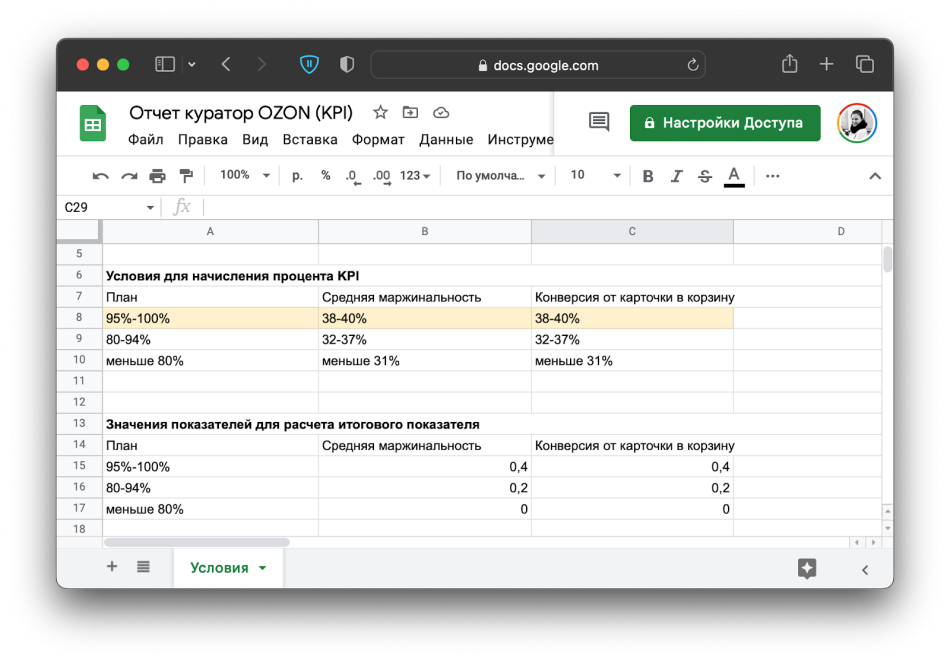Expand the font family dropdown По умолча...
Viewport: 950px width, 663px height.
501,175
